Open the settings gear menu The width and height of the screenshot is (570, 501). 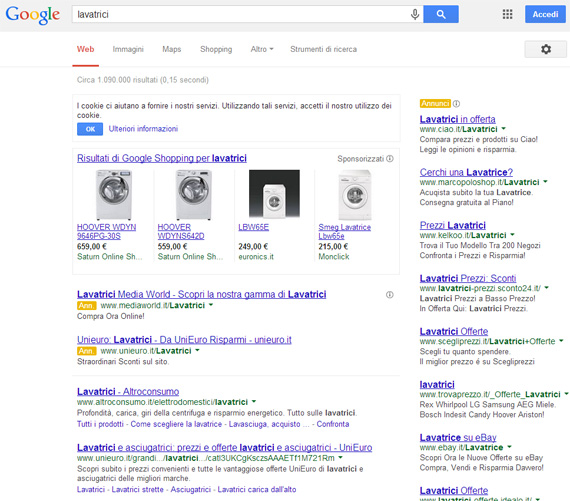pyautogui.click(x=545, y=49)
